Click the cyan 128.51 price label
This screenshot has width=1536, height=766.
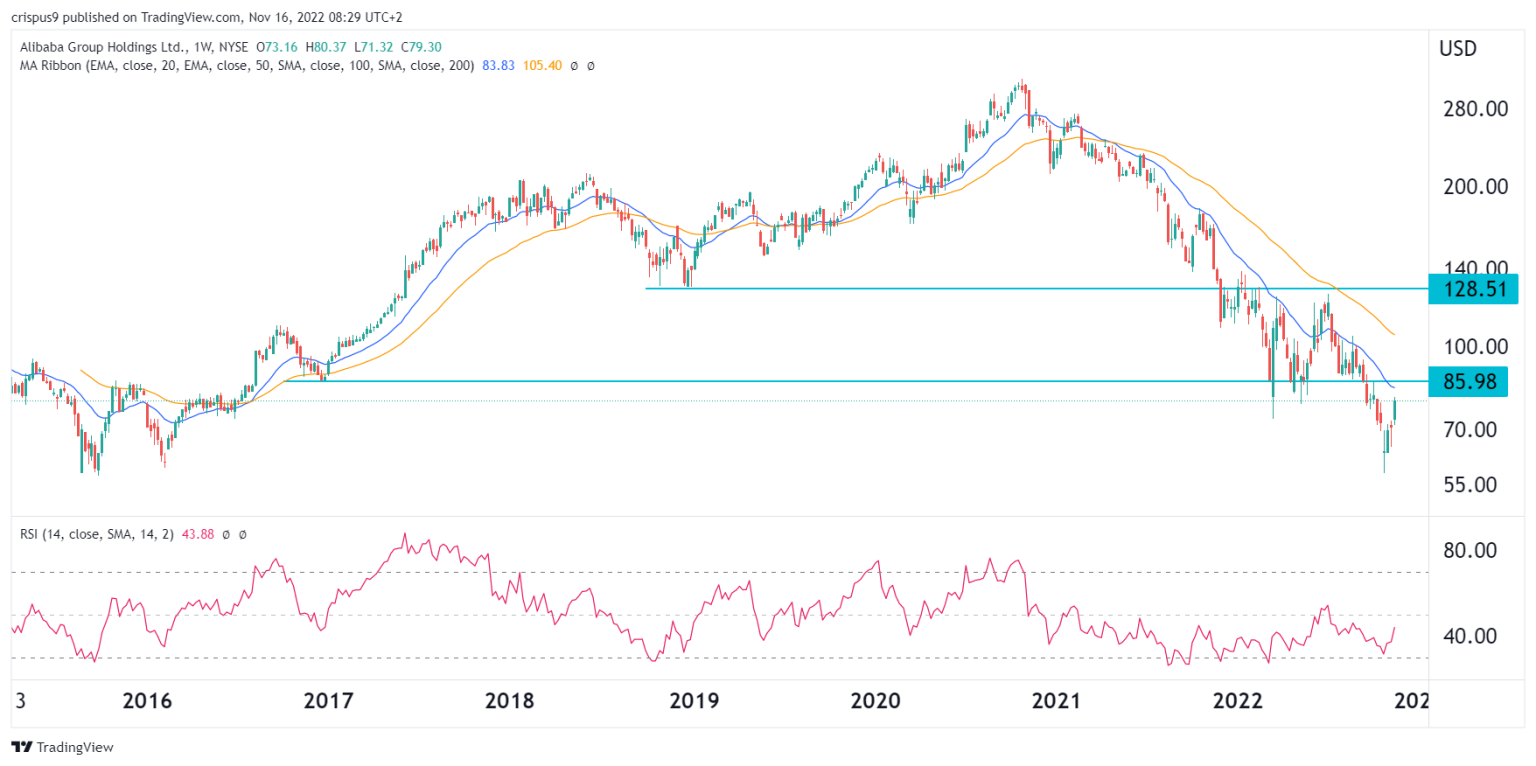point(1472,289)
